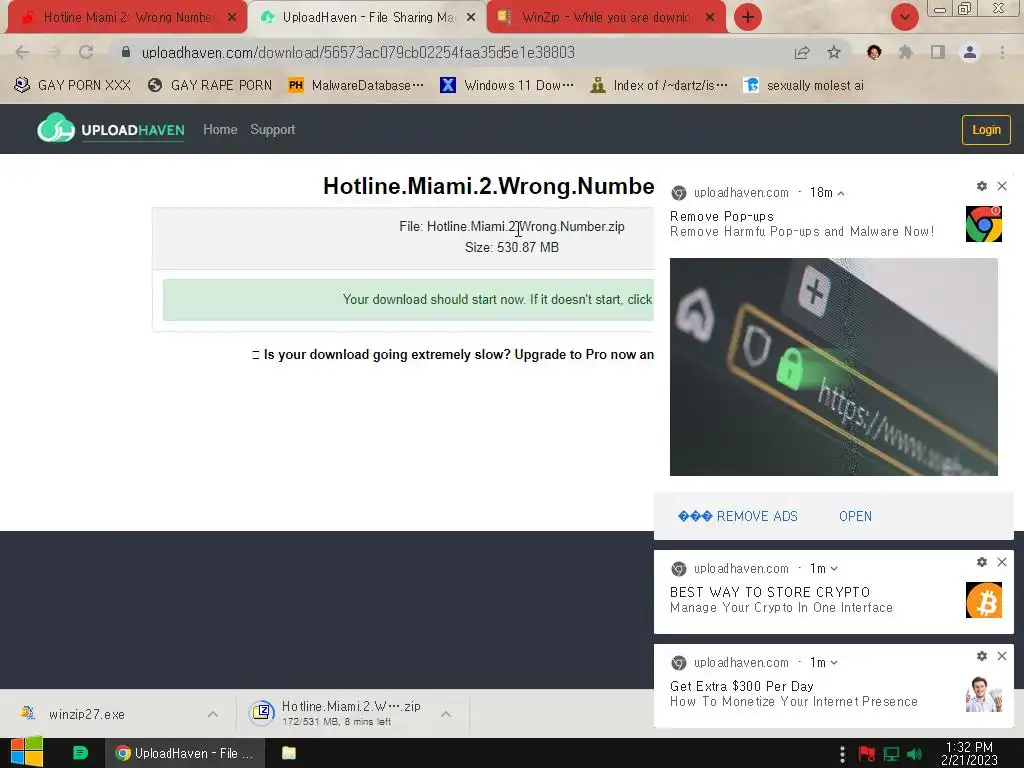Expand winzip27.exe download options arrow

click(x=213, y=714)
